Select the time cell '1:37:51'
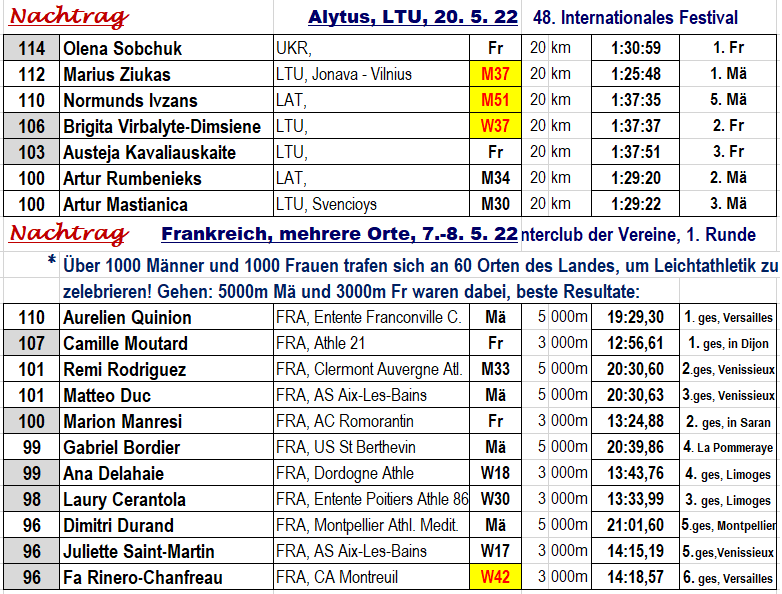This screenshot has height=594, width=782. point(635,152)
